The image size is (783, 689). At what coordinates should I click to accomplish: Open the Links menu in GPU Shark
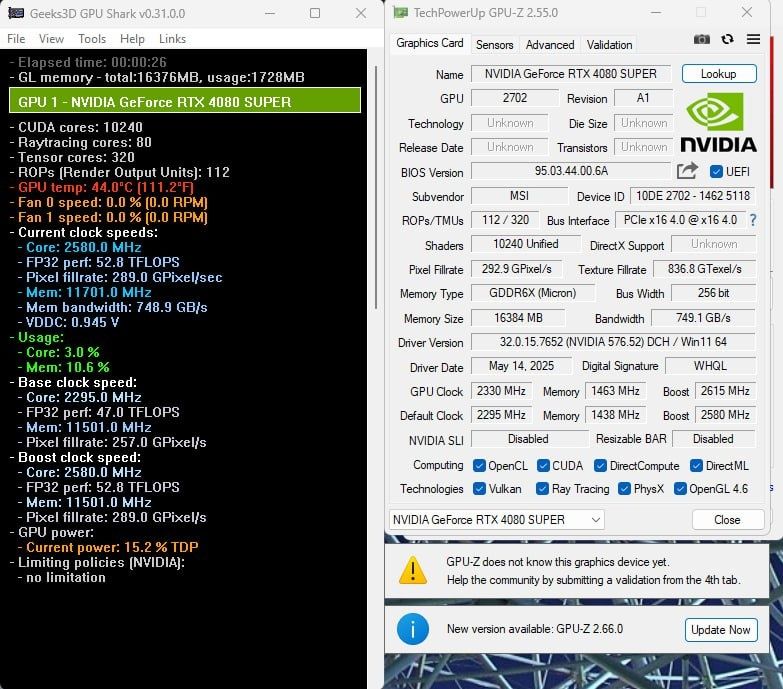coord(172,38)
